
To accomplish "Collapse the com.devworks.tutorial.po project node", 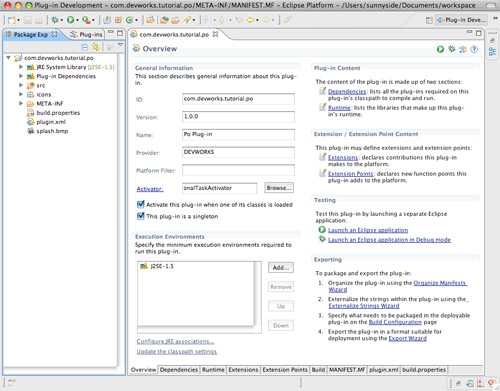I will tap(9, 58).
